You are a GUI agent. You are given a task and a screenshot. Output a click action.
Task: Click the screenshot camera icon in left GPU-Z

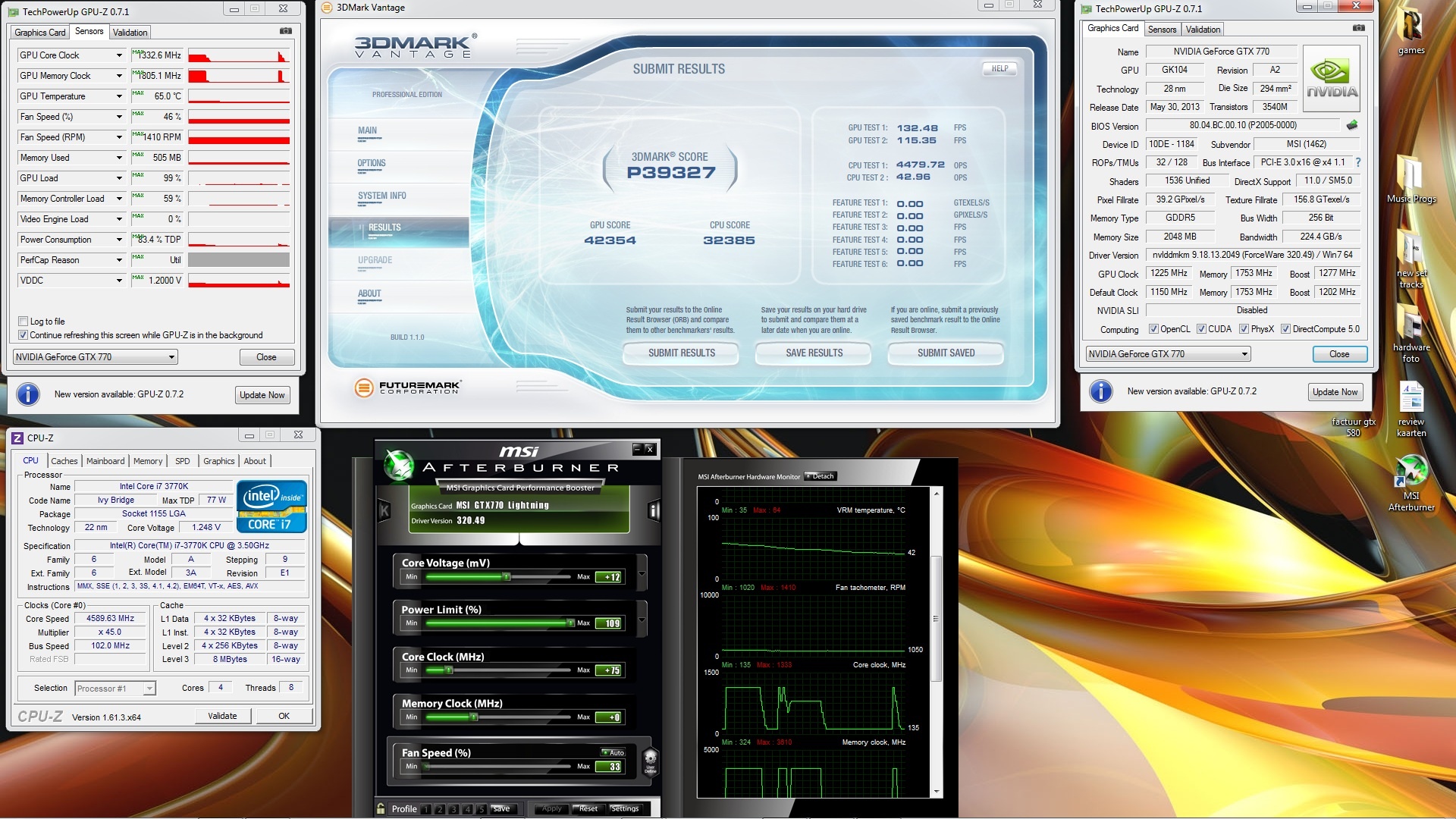click(285, 31)
